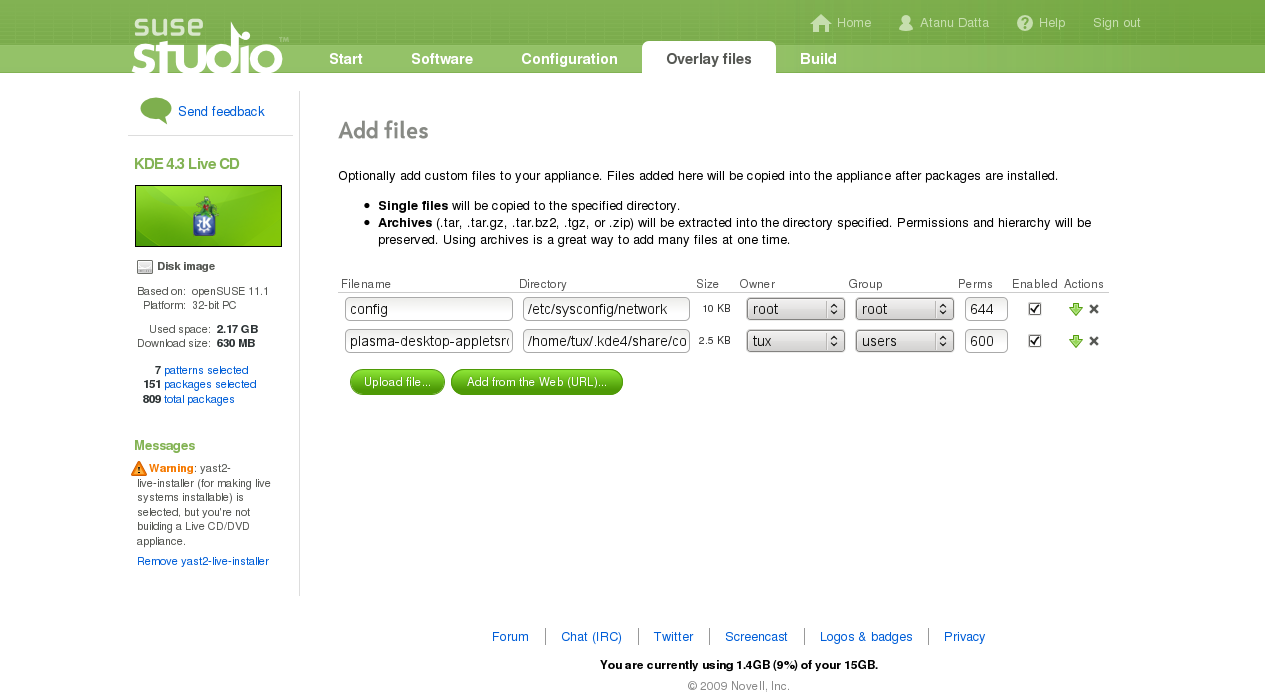Screen dimensions: 1265x700
Task: Toggle Enabled checkbox for config file
Action: (1035, 309)
